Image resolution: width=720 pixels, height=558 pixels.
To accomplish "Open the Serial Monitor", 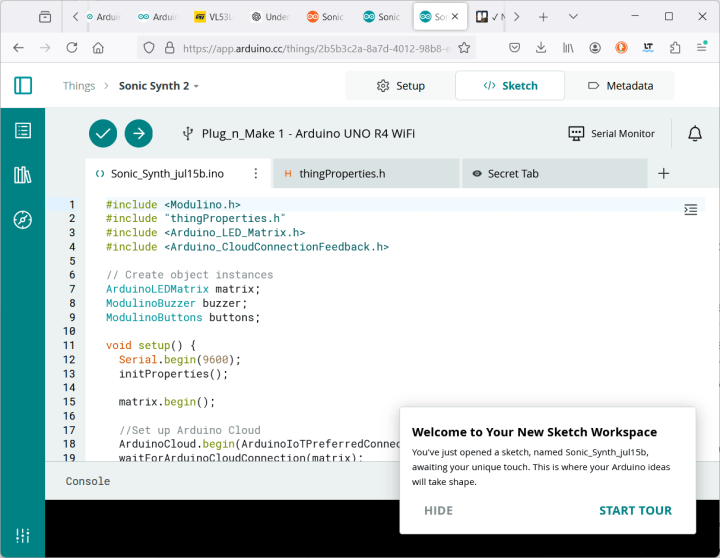I will pyautogui.click(x=611, y=133).
